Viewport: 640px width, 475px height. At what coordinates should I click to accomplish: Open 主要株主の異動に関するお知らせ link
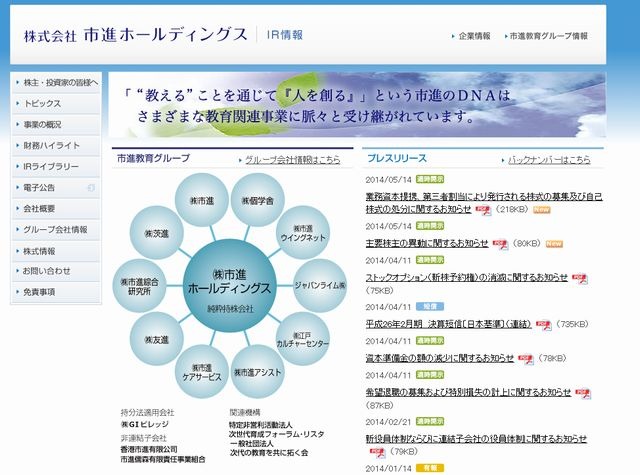(x=427, y=244)
